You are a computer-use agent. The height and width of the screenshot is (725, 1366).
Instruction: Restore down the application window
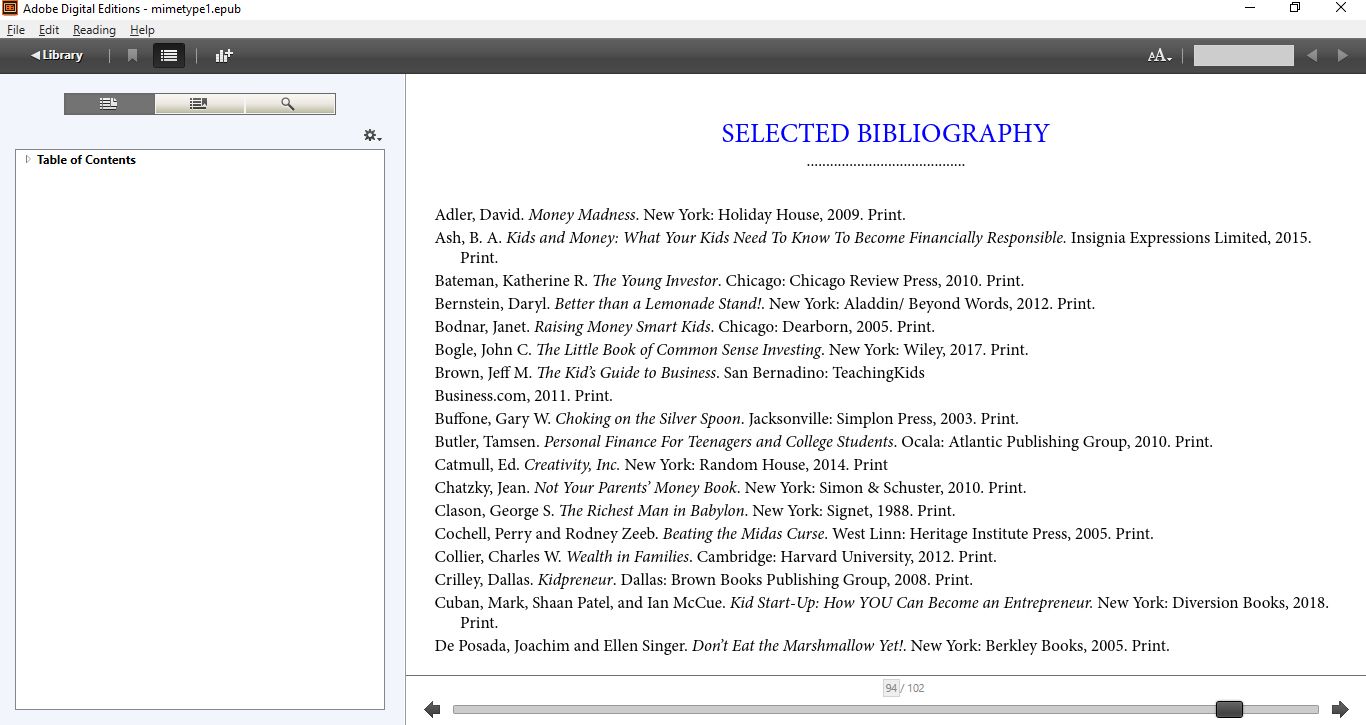(1295, 8)
